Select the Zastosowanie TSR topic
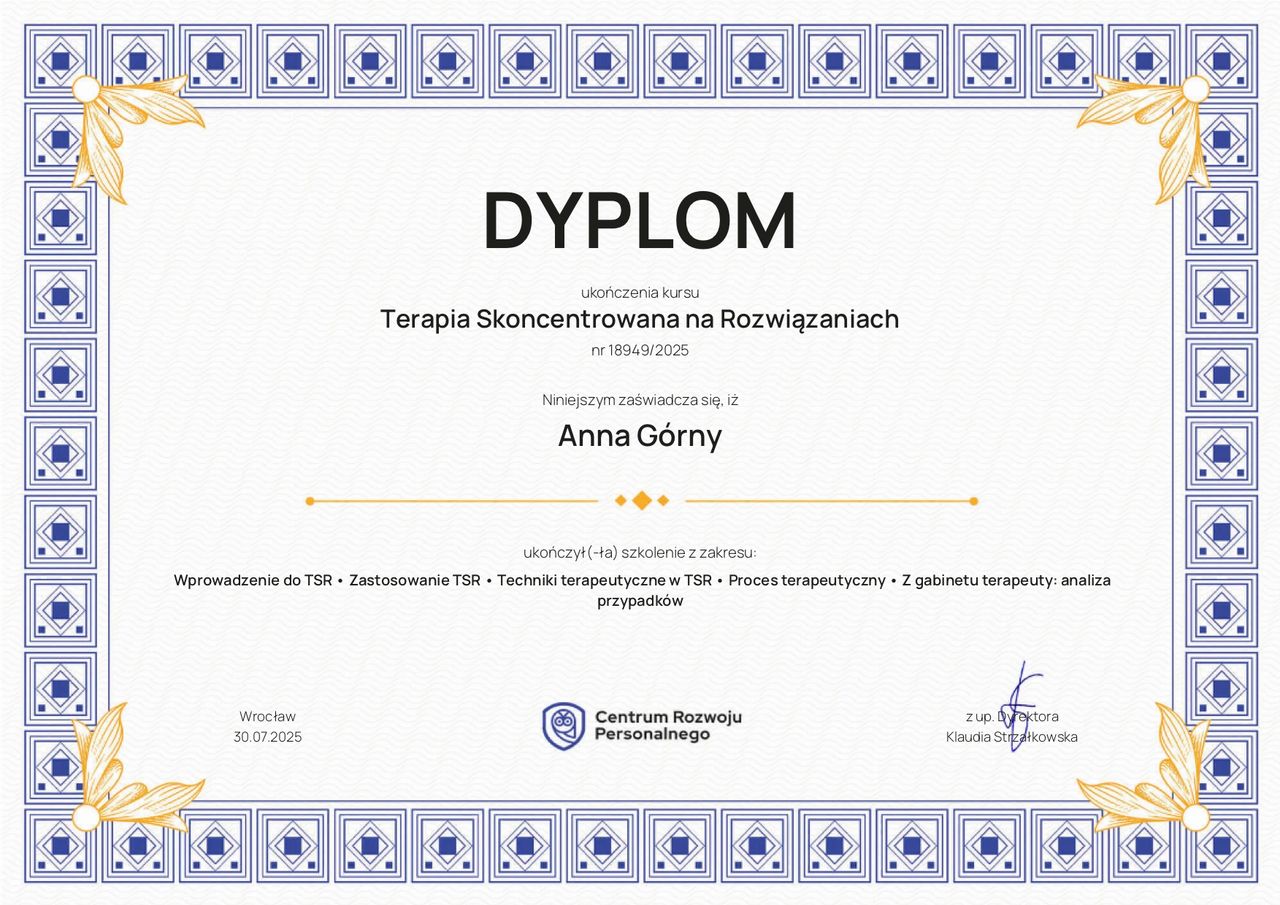 pyautogui.click(x=415, y=580)
